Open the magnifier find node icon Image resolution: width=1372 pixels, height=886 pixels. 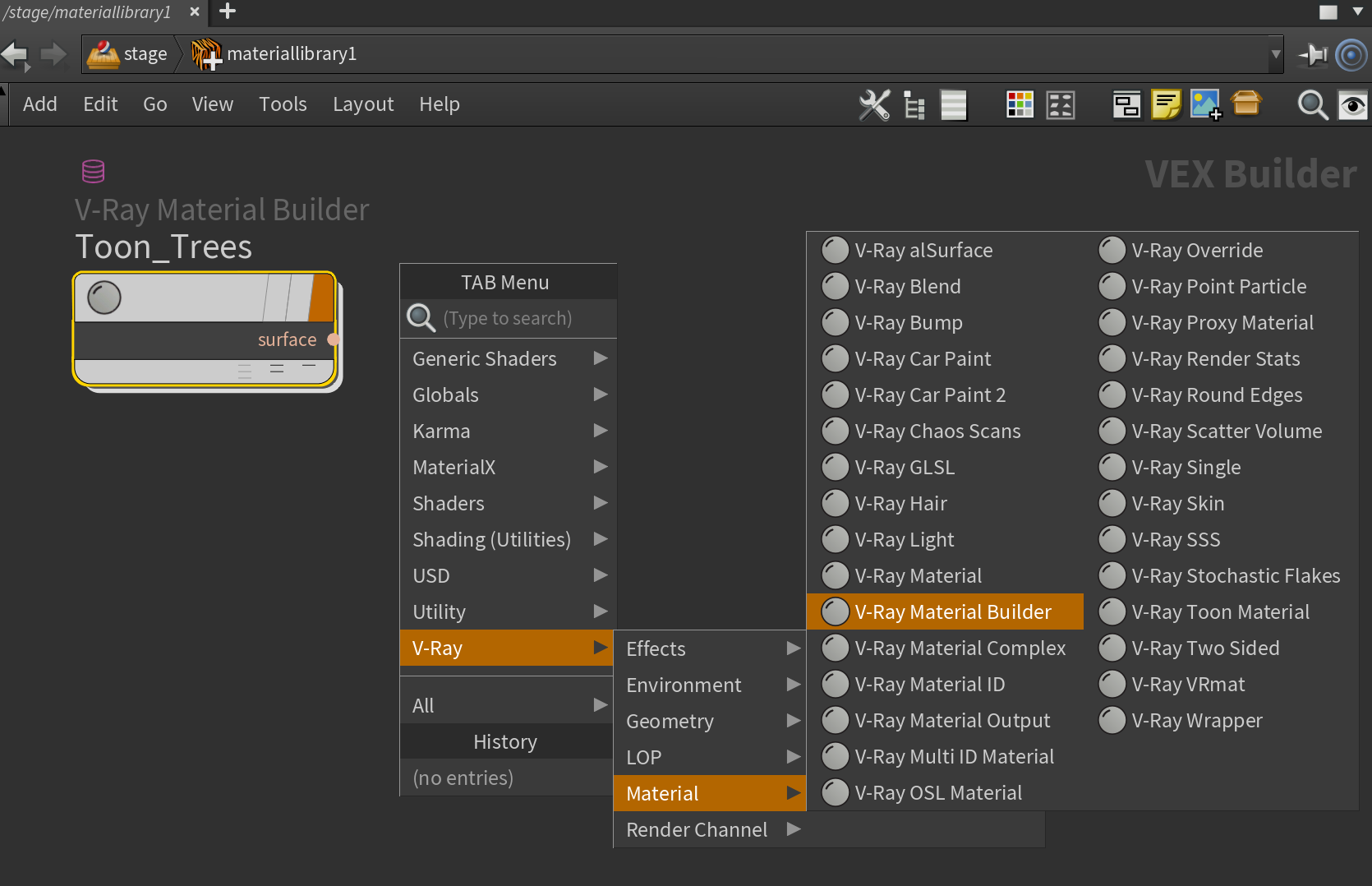pos(1312,105)
